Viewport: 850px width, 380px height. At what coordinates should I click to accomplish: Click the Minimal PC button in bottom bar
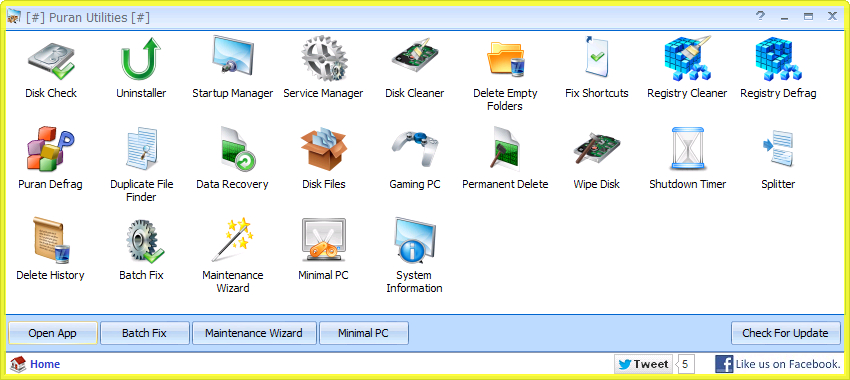tap(363, 333)
